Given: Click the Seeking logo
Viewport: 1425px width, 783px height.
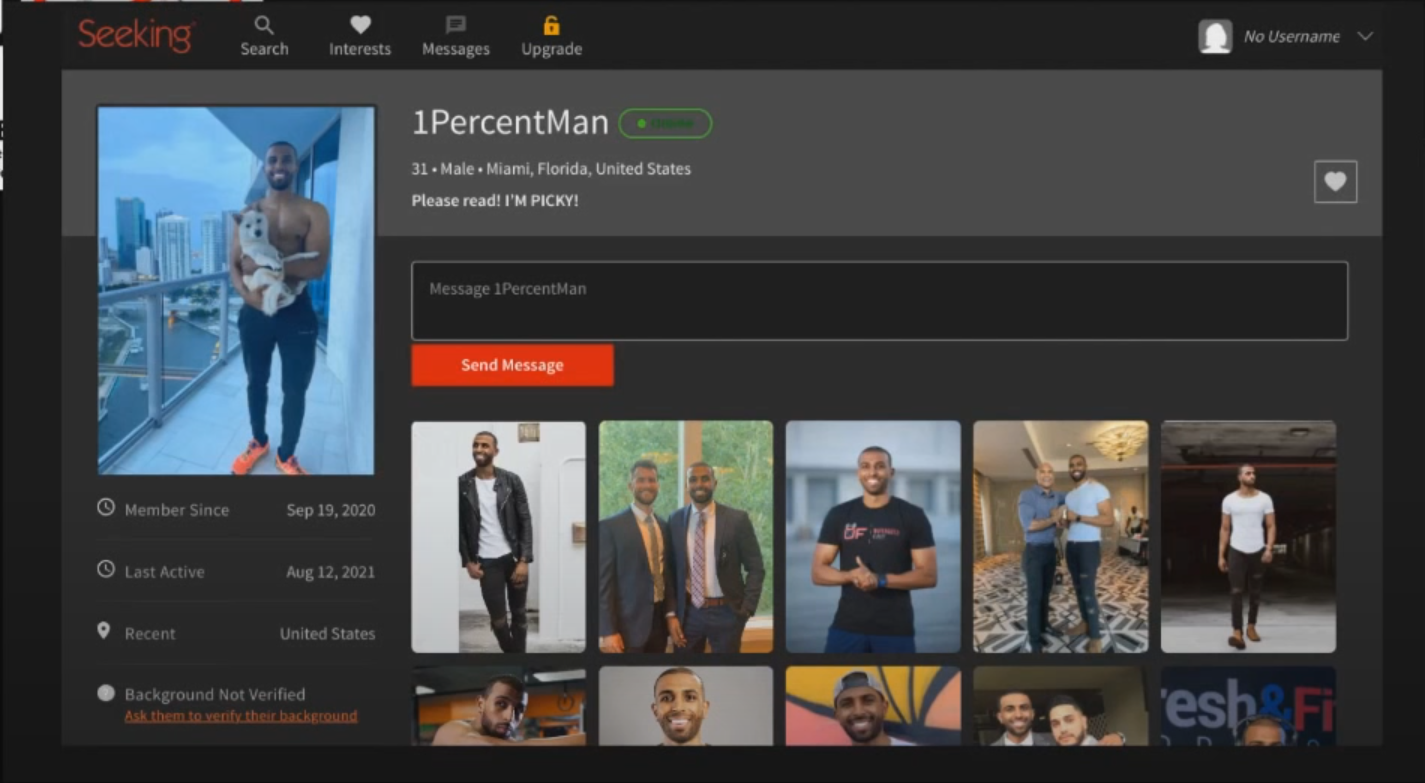Looking at the screenshot, I should [136, 35].
